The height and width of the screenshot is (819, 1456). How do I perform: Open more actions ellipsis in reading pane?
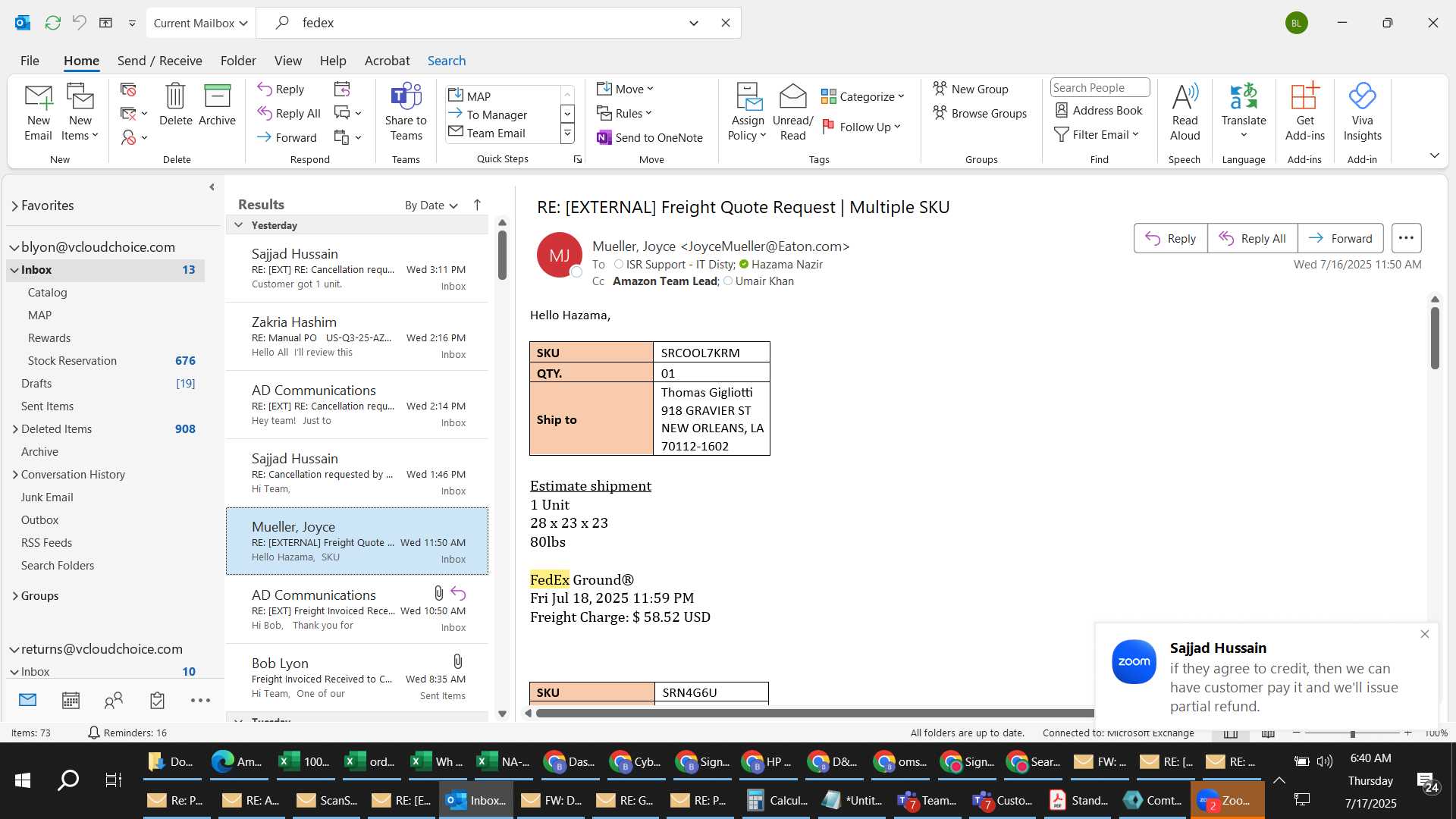(1406, 238)
